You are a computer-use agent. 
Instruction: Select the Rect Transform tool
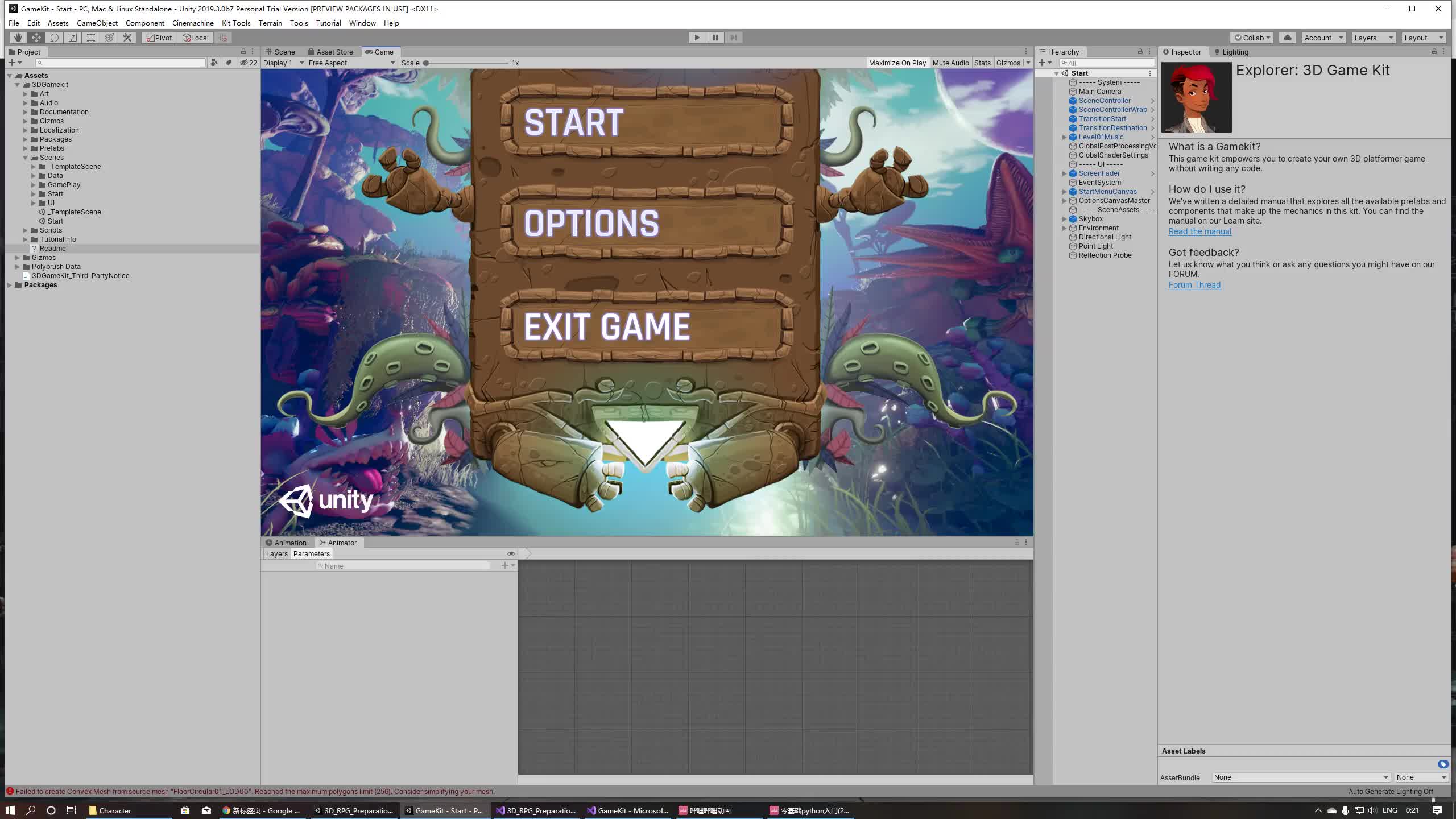coord(90,38)
